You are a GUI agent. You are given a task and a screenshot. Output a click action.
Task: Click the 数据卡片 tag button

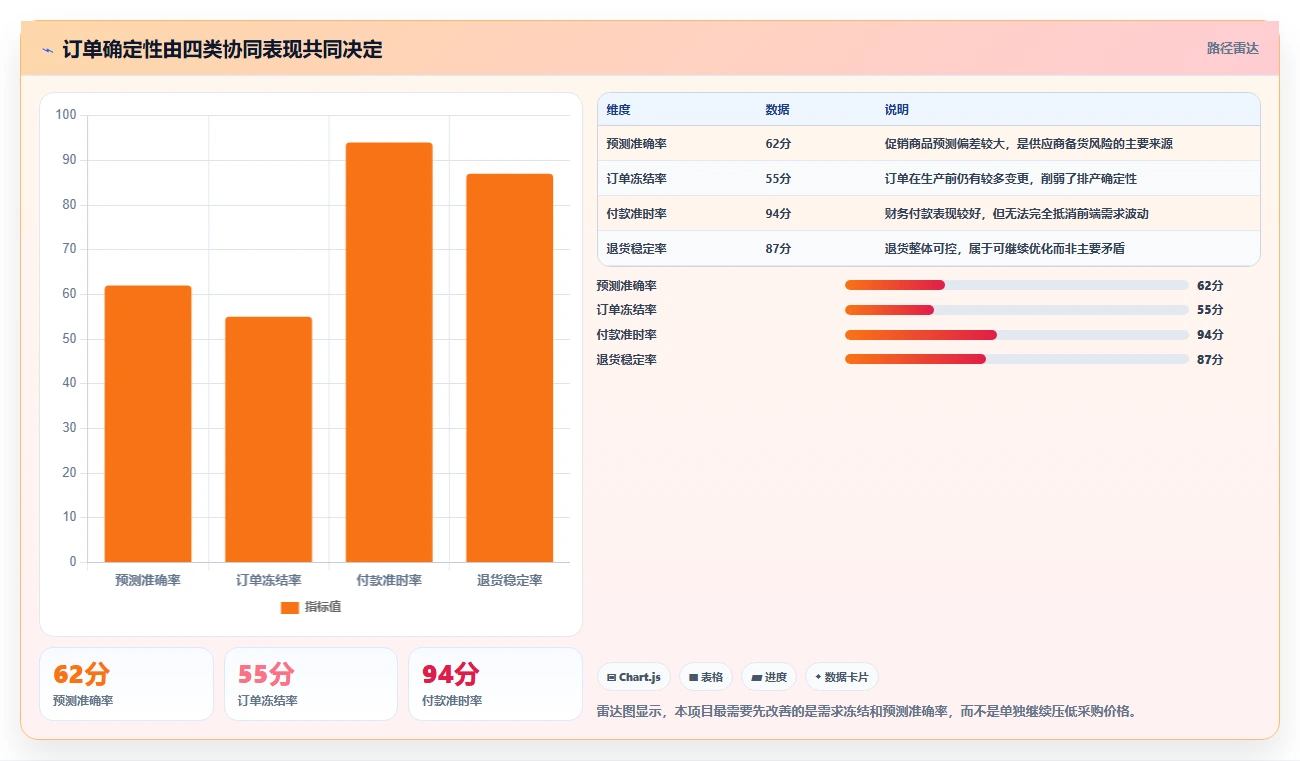tap(842, 677)
